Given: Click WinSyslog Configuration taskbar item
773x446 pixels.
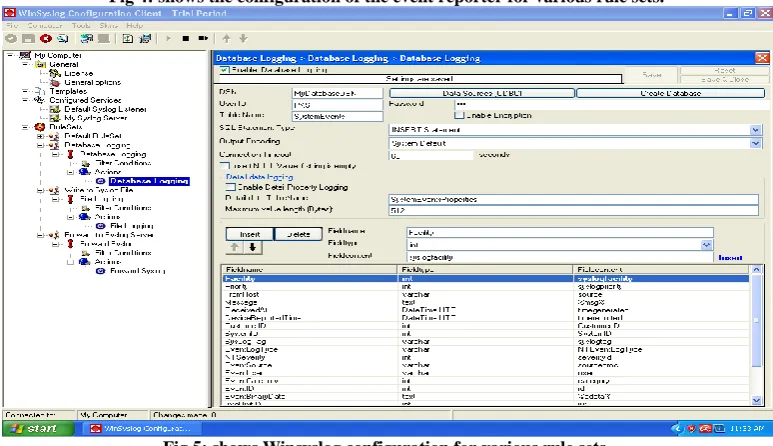Looking at the screenshot, I should point(140,428).
